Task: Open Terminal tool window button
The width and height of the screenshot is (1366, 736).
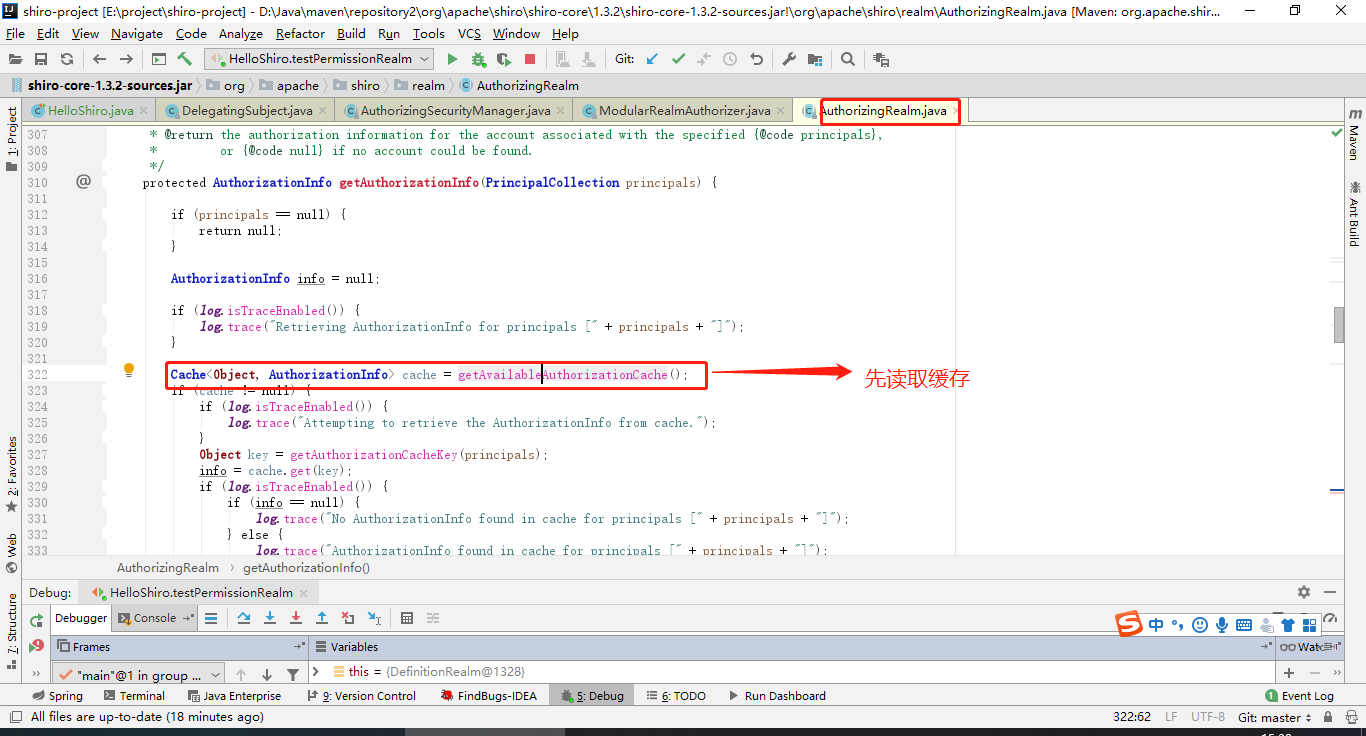Action: pos(134,696)
